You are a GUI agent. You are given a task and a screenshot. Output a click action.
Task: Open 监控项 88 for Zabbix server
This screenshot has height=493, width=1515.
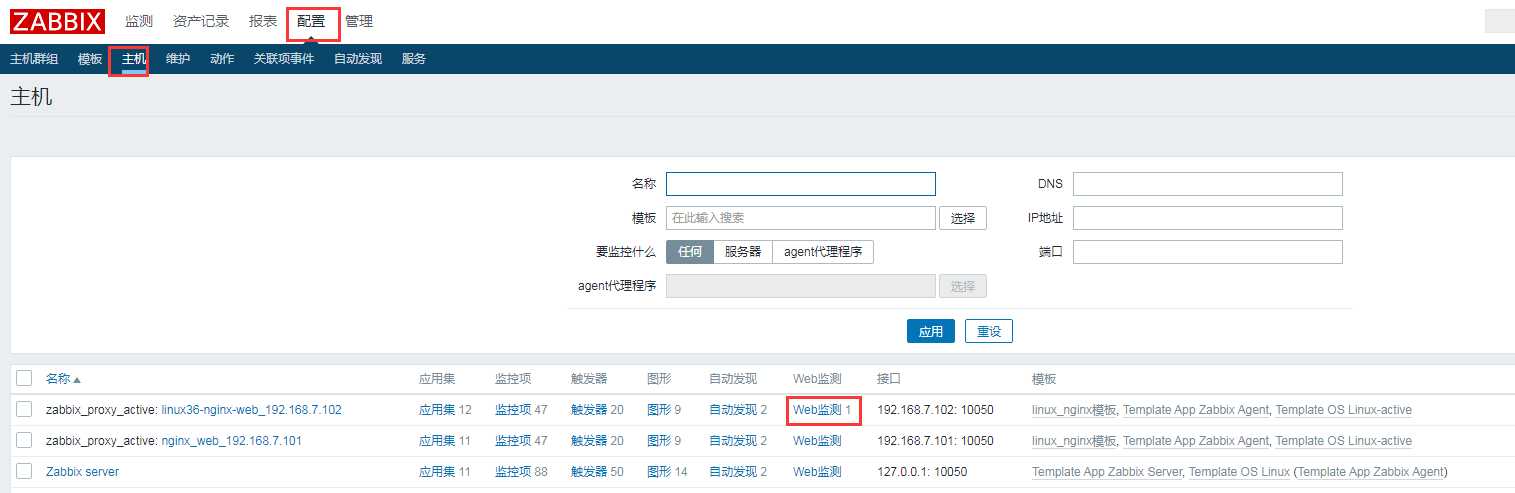[513, 472]
